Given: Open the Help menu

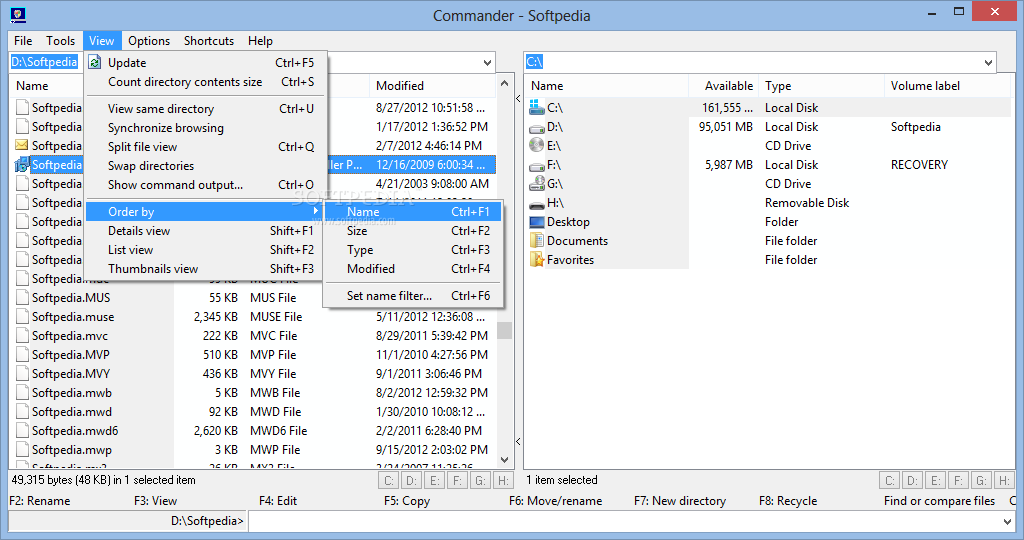Looking at the screenshot, I should 260,40.
